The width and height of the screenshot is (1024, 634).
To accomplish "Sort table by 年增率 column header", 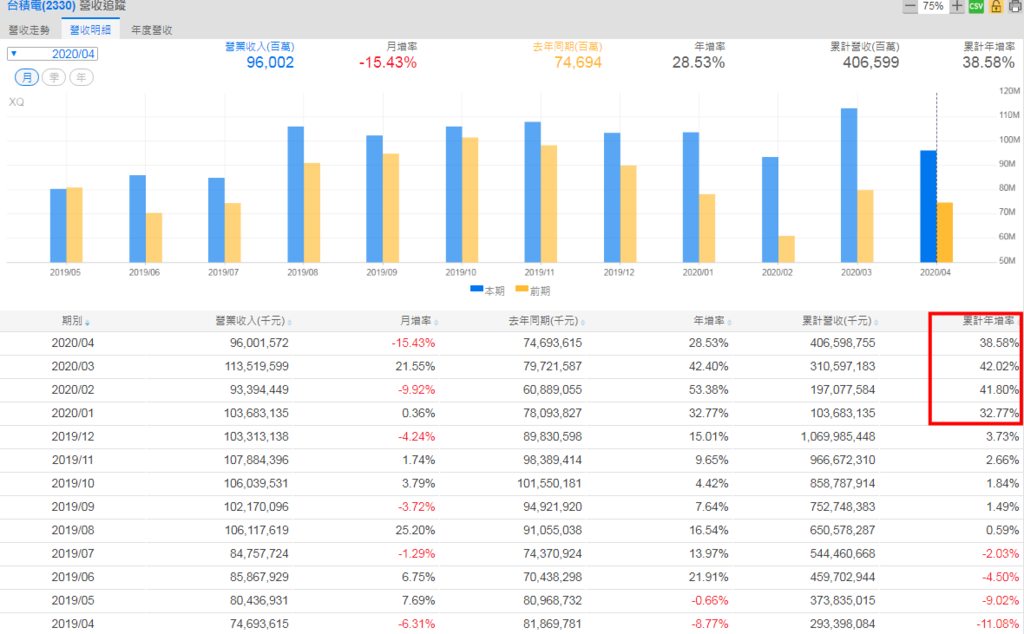I will (x=712, y=321).
